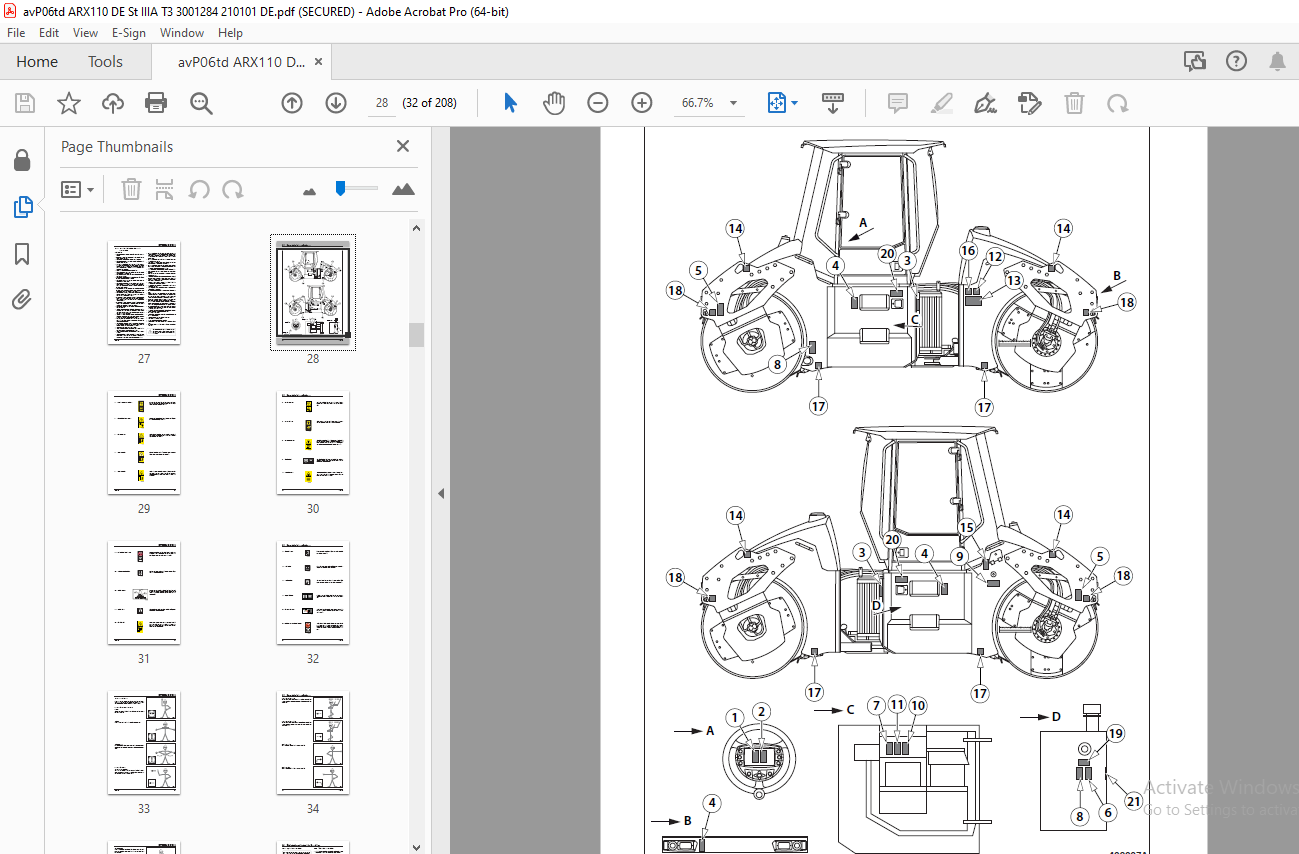Zoom out with the minus button

point(598,103)
